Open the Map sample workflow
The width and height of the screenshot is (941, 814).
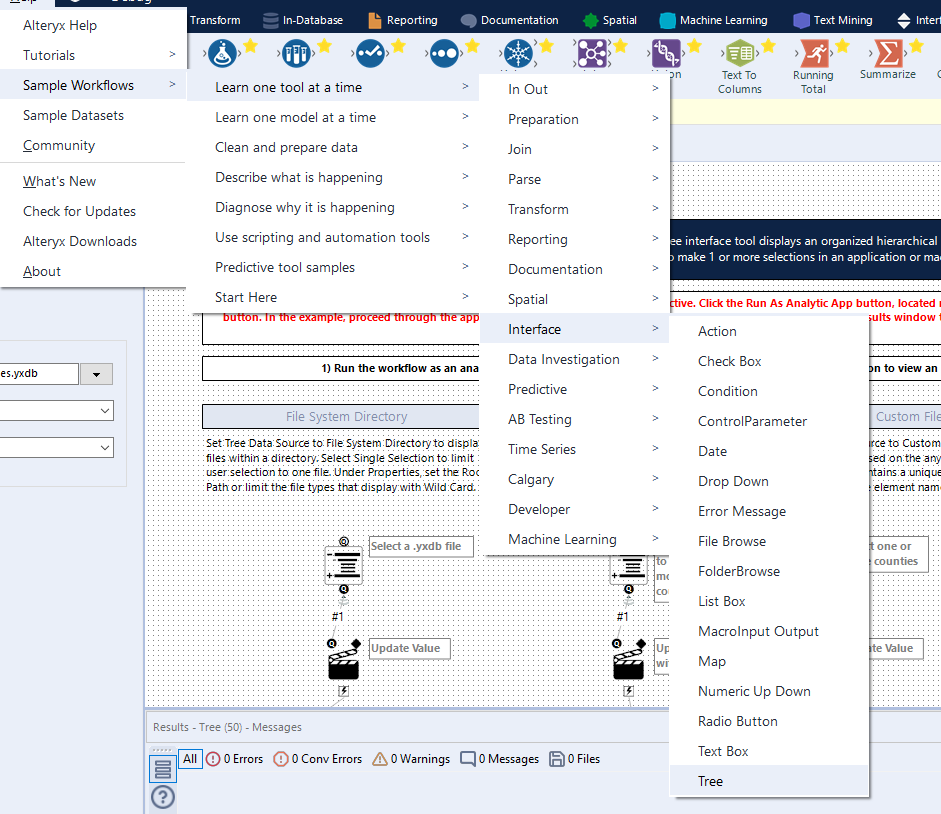769,661
